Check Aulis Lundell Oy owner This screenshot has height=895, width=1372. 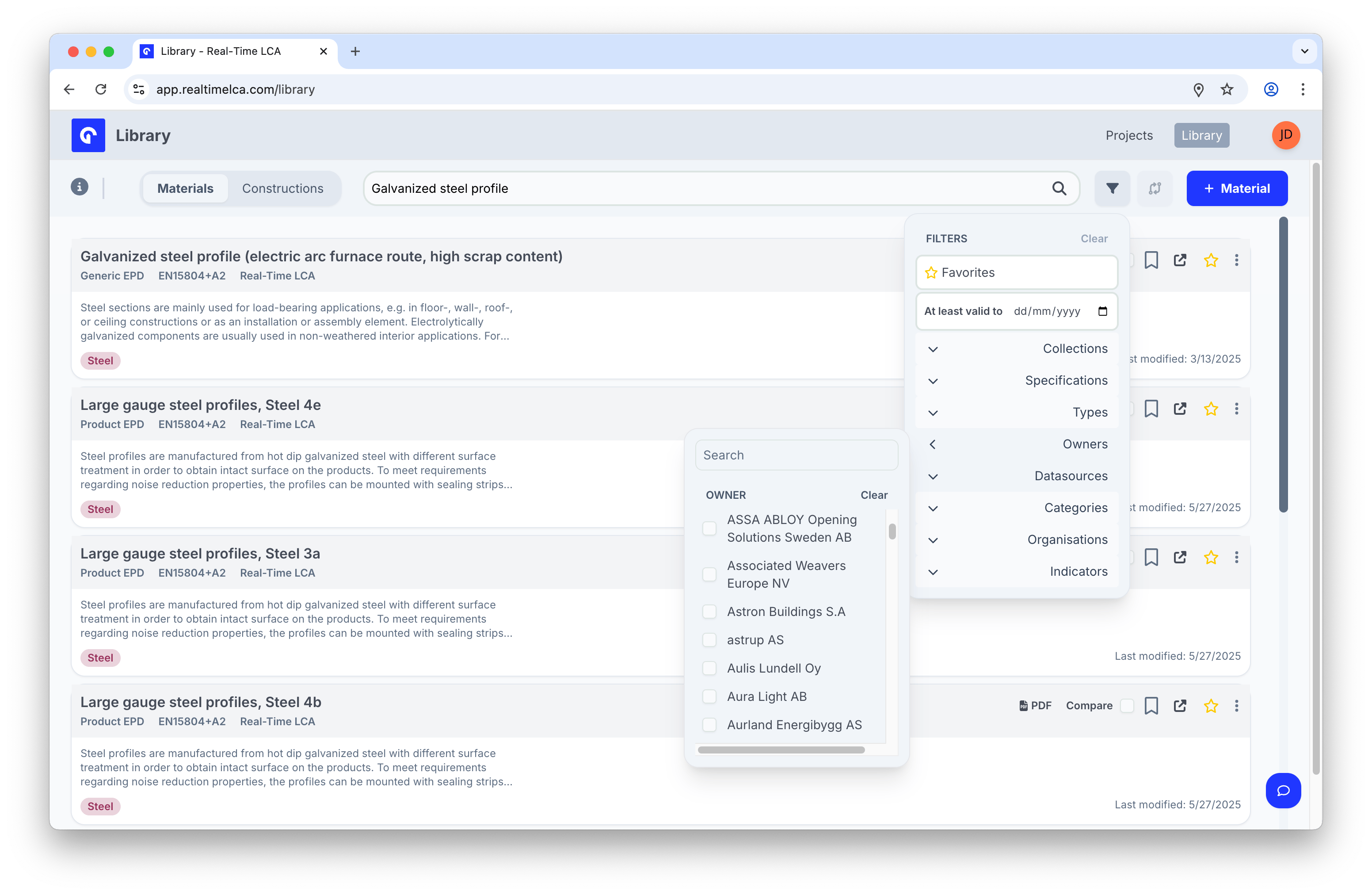coord(709,668)
